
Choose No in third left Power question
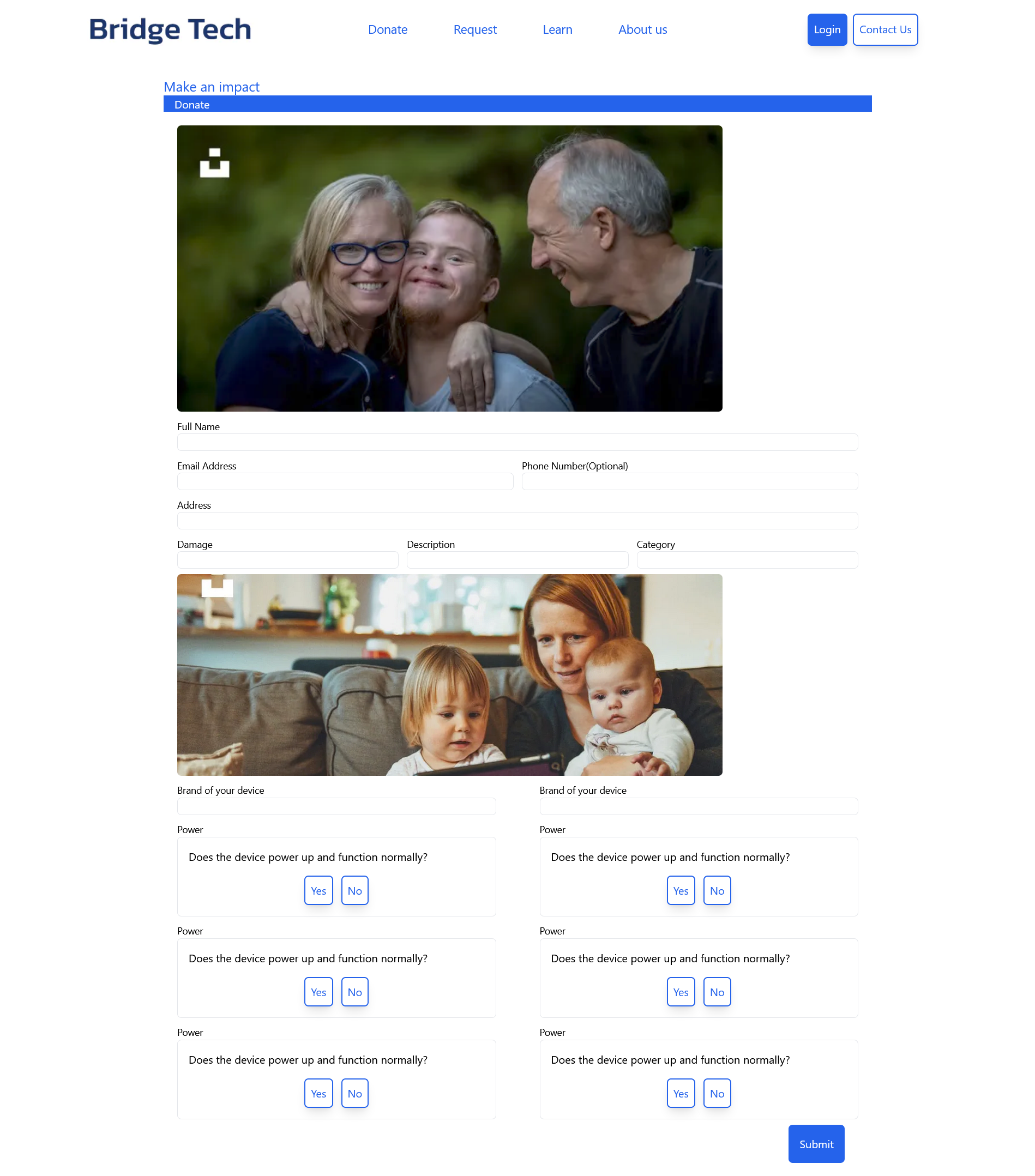[x=354, y=1093]
